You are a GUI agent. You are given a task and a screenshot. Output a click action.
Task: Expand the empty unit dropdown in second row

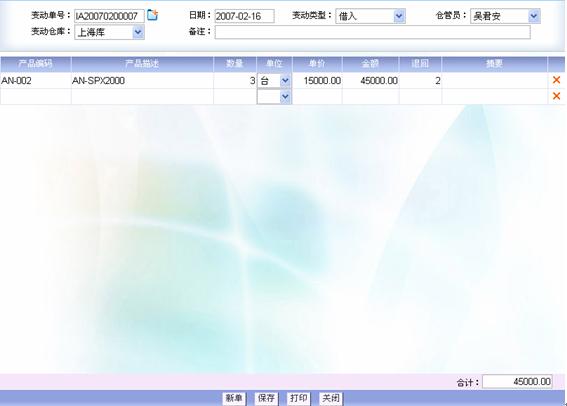coord(274,97)
